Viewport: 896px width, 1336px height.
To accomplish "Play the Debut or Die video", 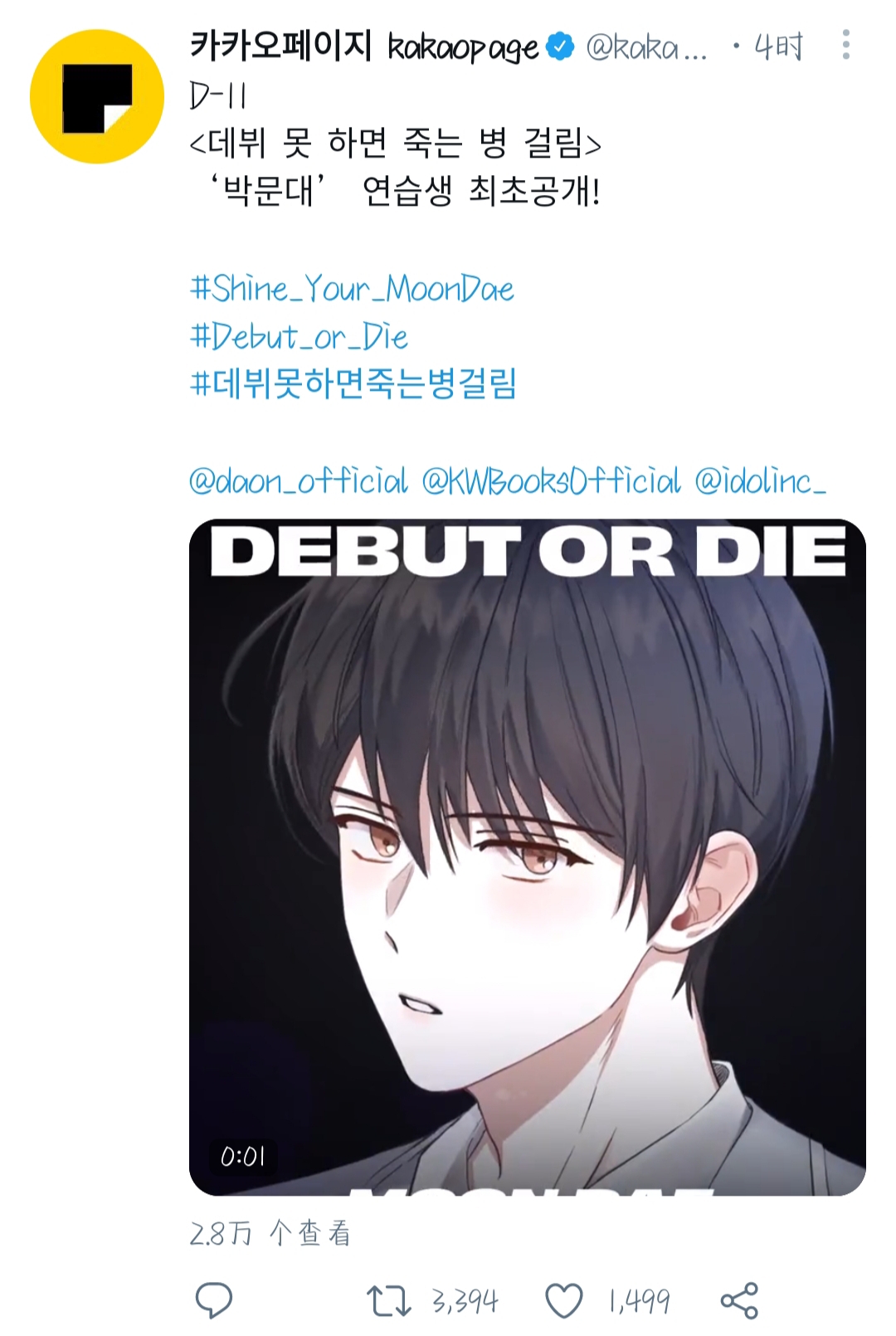I will tap(528, 857).
